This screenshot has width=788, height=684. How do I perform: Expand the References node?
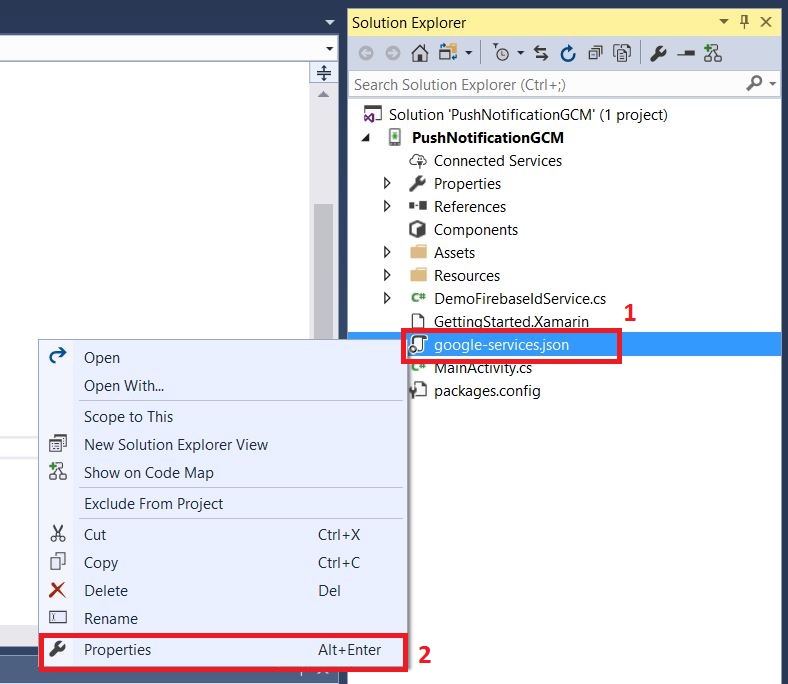click(387, 207)
